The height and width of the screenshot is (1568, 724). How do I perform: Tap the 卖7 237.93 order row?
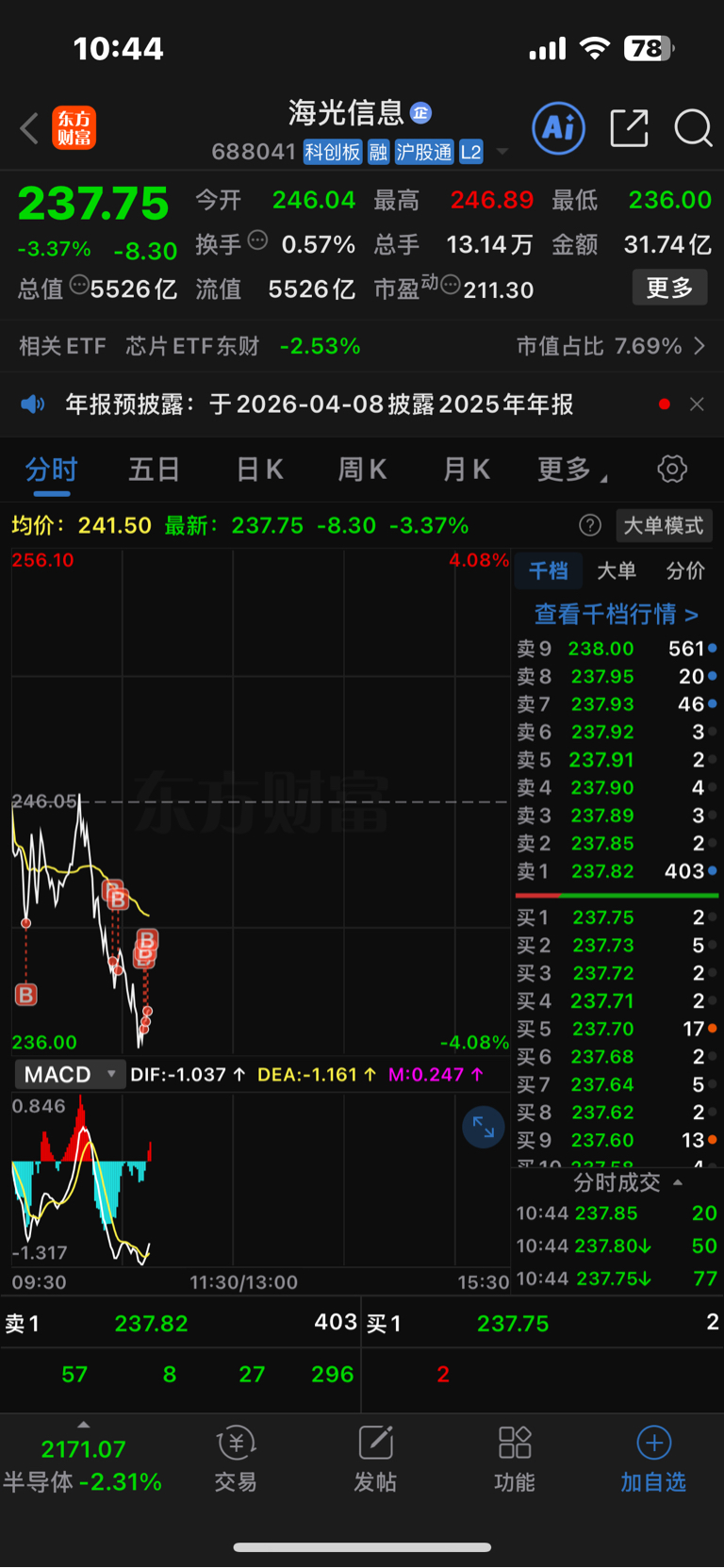tap(617, 704)
